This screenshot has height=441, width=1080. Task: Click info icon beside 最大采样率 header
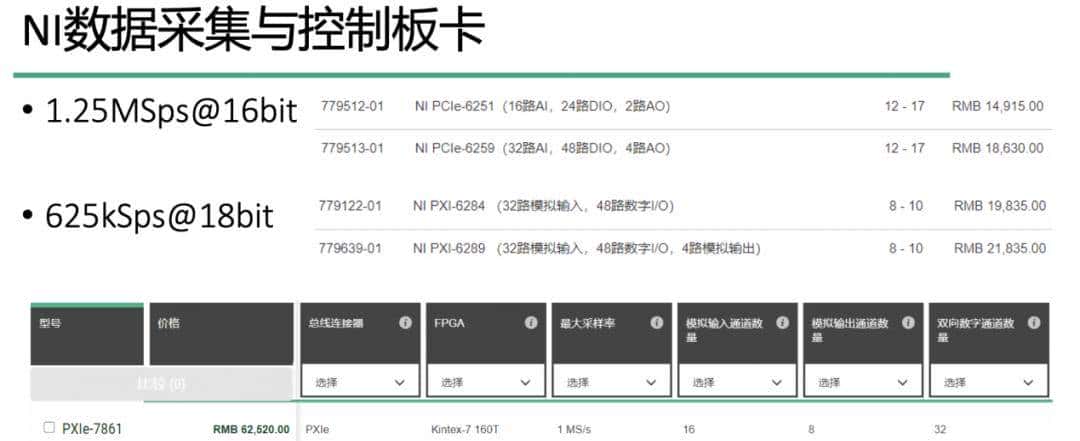(x=656, y=322)
